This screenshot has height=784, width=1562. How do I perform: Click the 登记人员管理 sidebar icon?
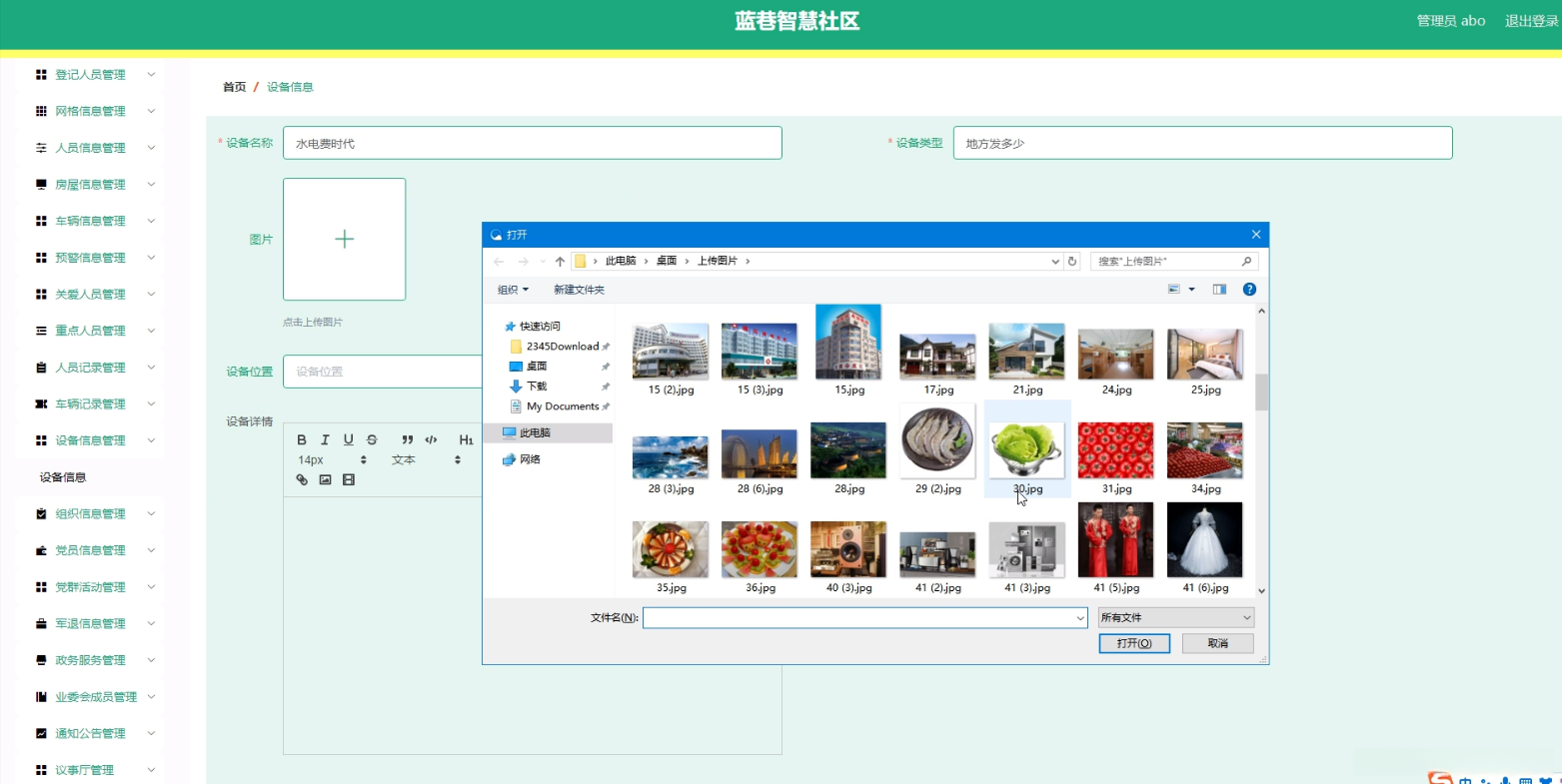41,75
